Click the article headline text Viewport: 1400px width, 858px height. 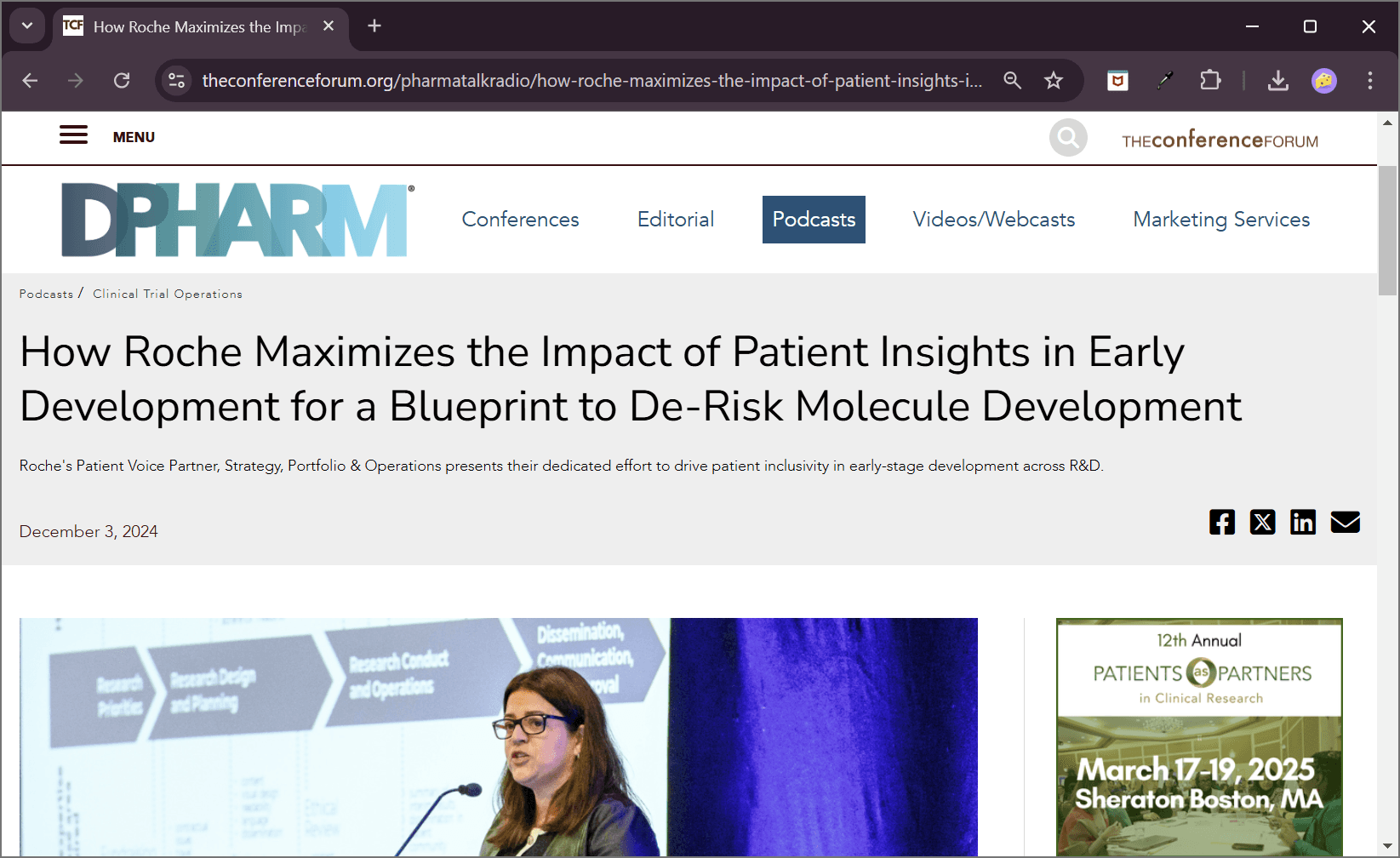[631, 379]
